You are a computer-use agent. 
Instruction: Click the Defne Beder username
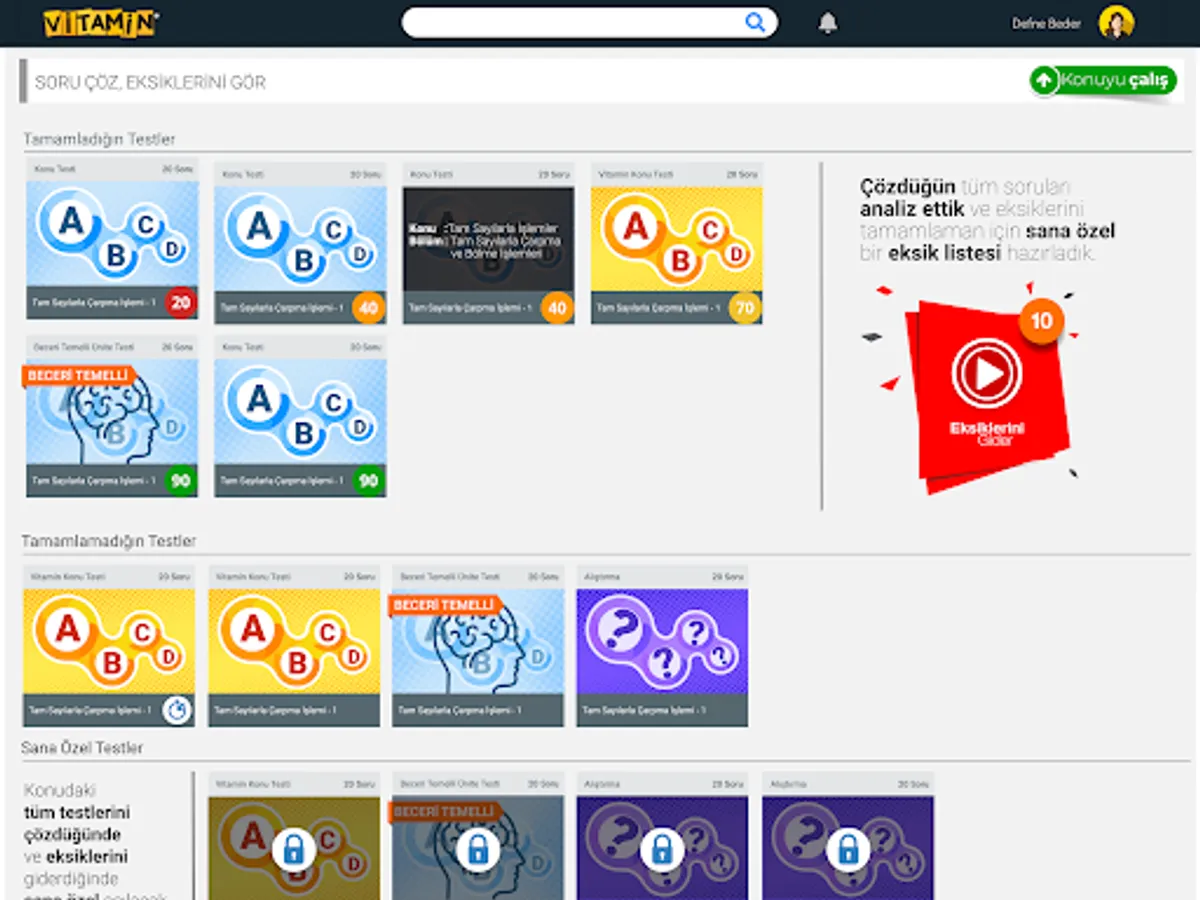(1046, 23)
